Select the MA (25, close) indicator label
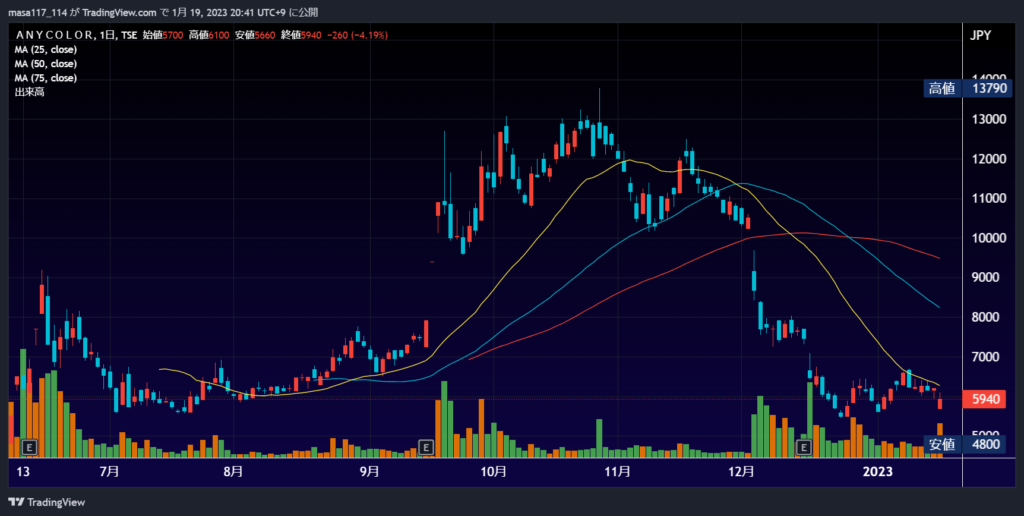 pyautogui.click(x=46, y=50)
